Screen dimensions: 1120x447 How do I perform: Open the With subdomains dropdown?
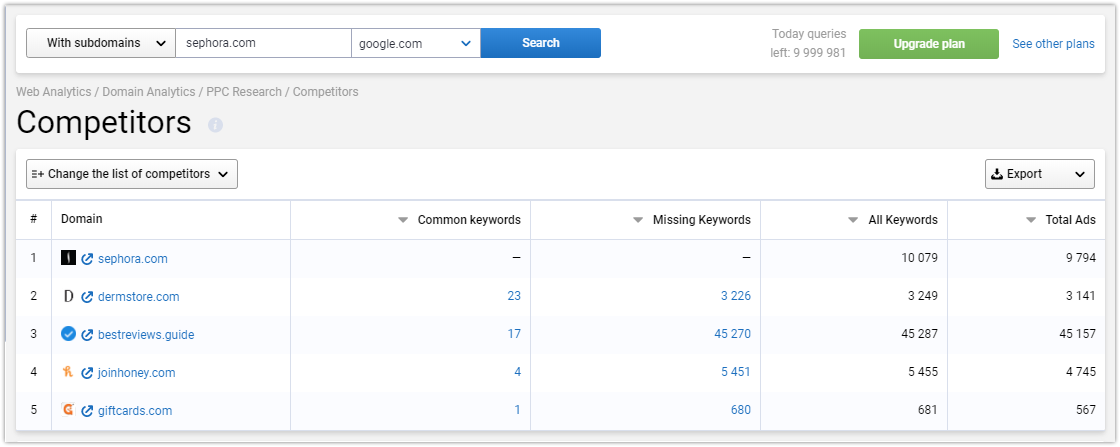click(x=101, y=43)
